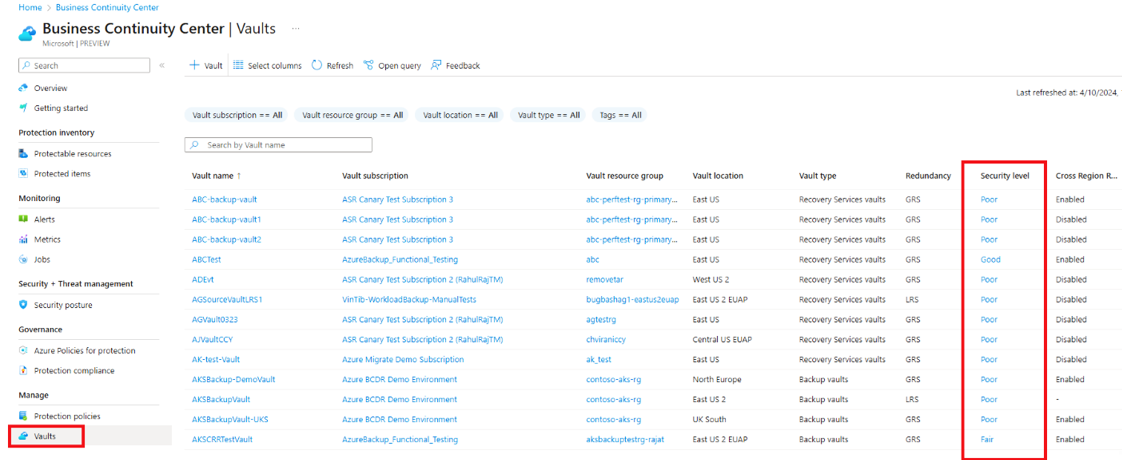Screen dimensions: 1122x460
Task: Click the Protectable resources icon
Action: point(24,154)
